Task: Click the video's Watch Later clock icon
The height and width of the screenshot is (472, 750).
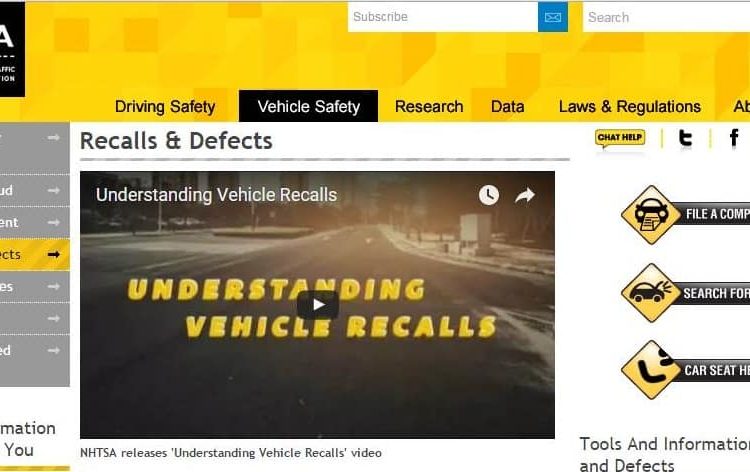Action: (x=489, y=195)
